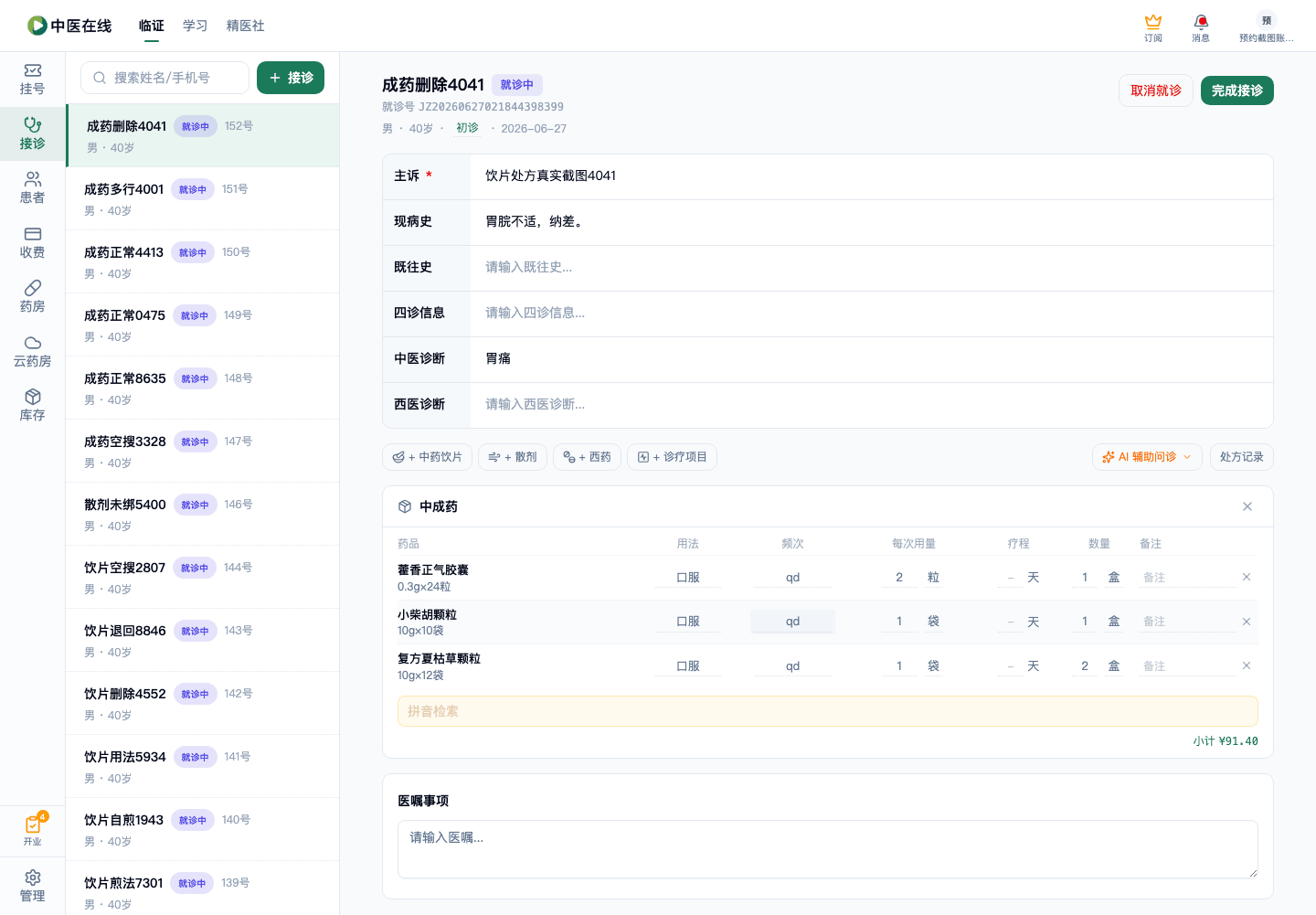This screenshot has height=915, width=1316.
Task: Switch to the 精医社 tab
Action: click(246, 26)
